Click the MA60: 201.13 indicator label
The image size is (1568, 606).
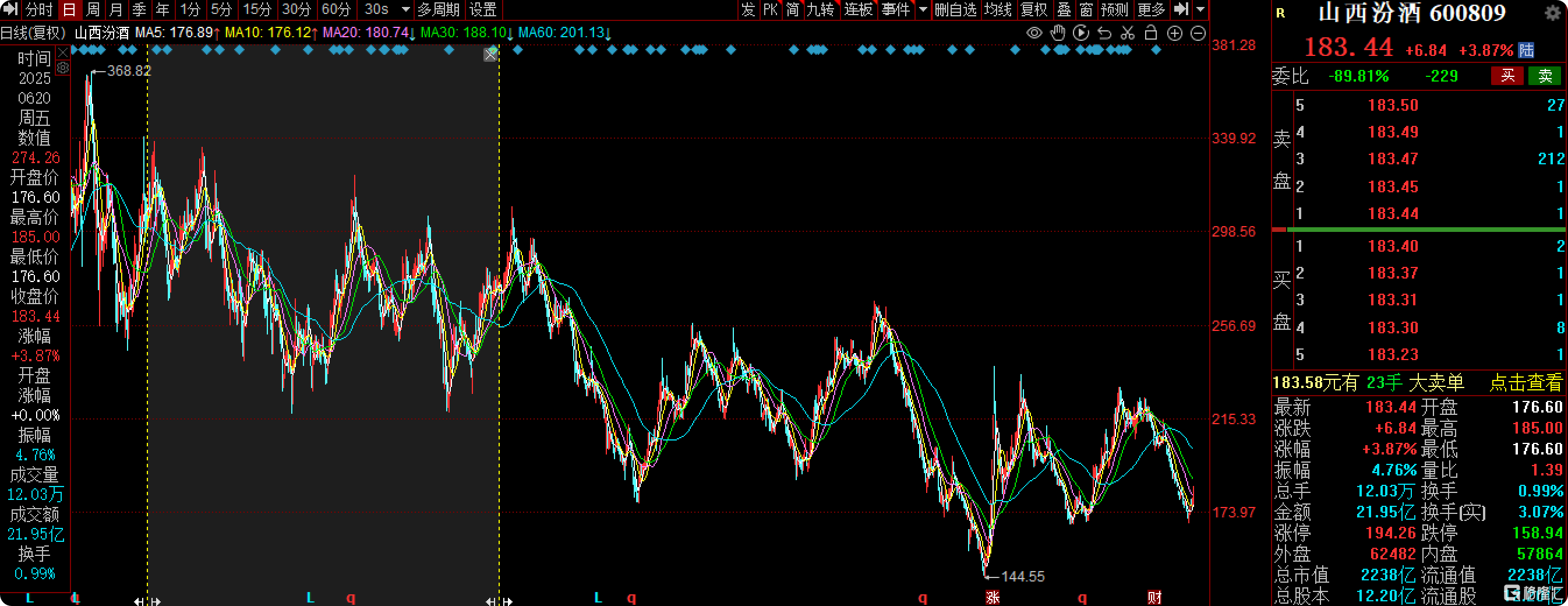coord(564,32)
